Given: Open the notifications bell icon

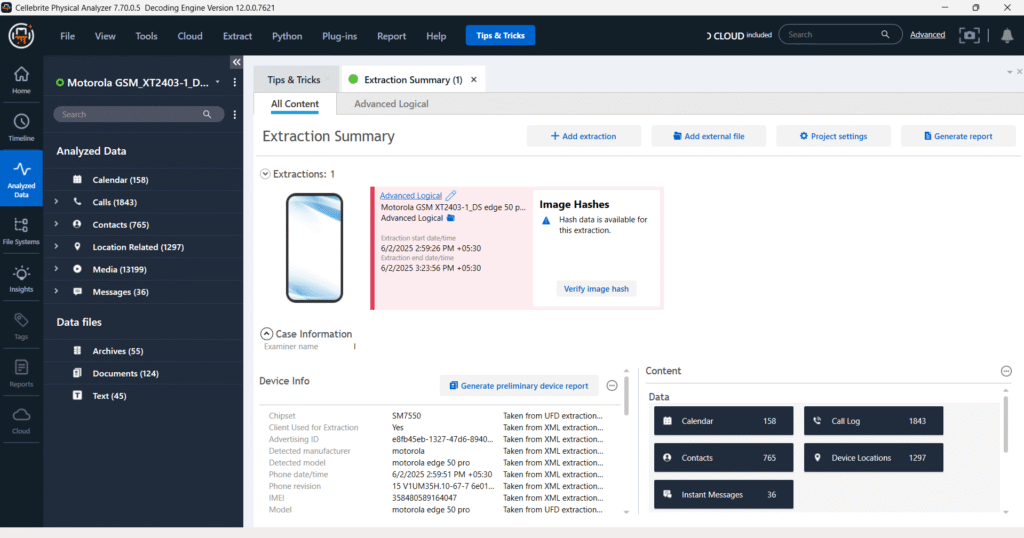Looking at the screenshot, I should point(1007,35).
